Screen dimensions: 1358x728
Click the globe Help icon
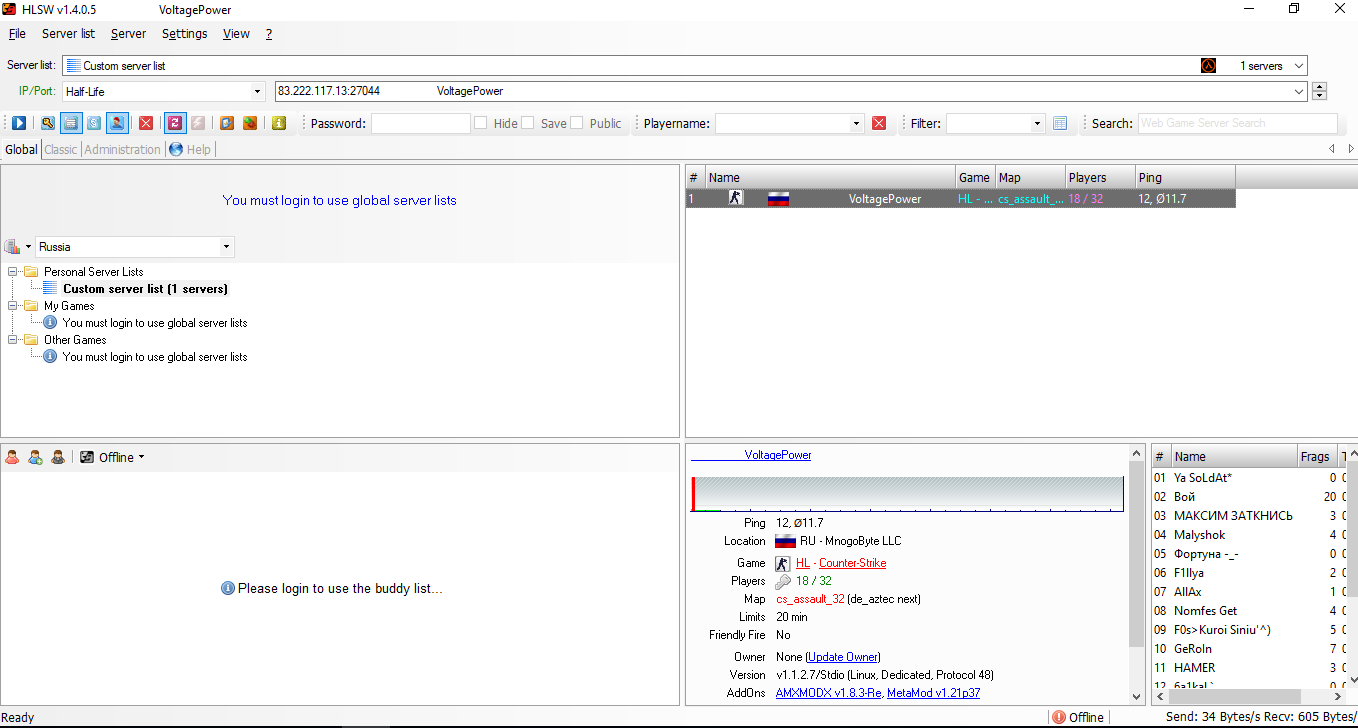(176, 149)
